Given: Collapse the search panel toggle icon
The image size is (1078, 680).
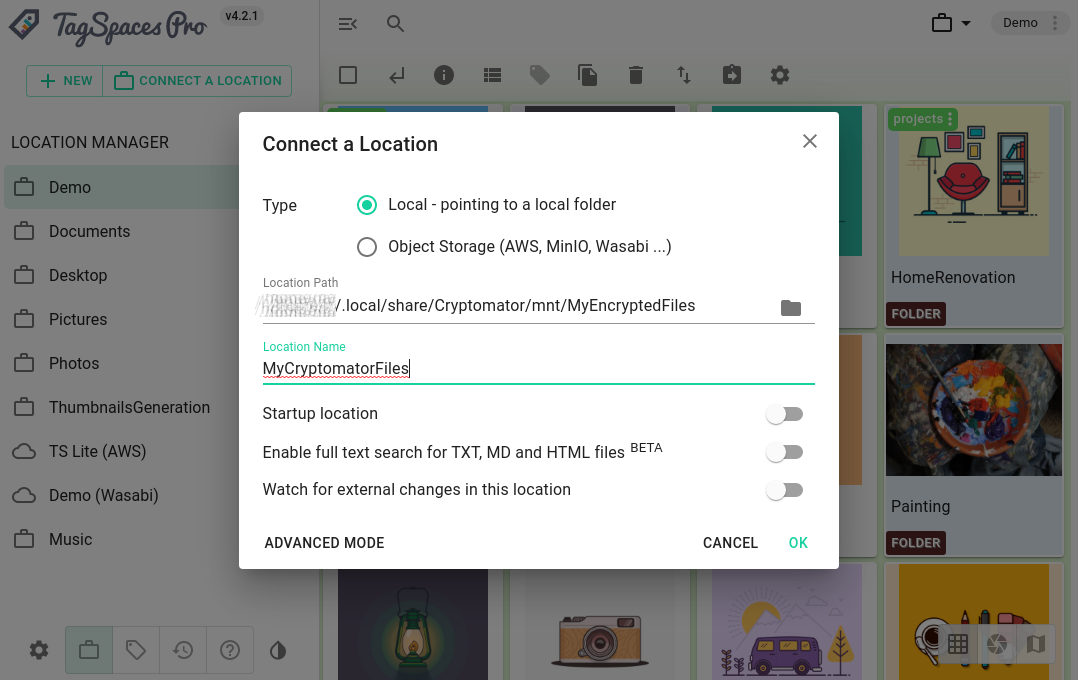Looking at the screenshot, I should coord(348,23).
